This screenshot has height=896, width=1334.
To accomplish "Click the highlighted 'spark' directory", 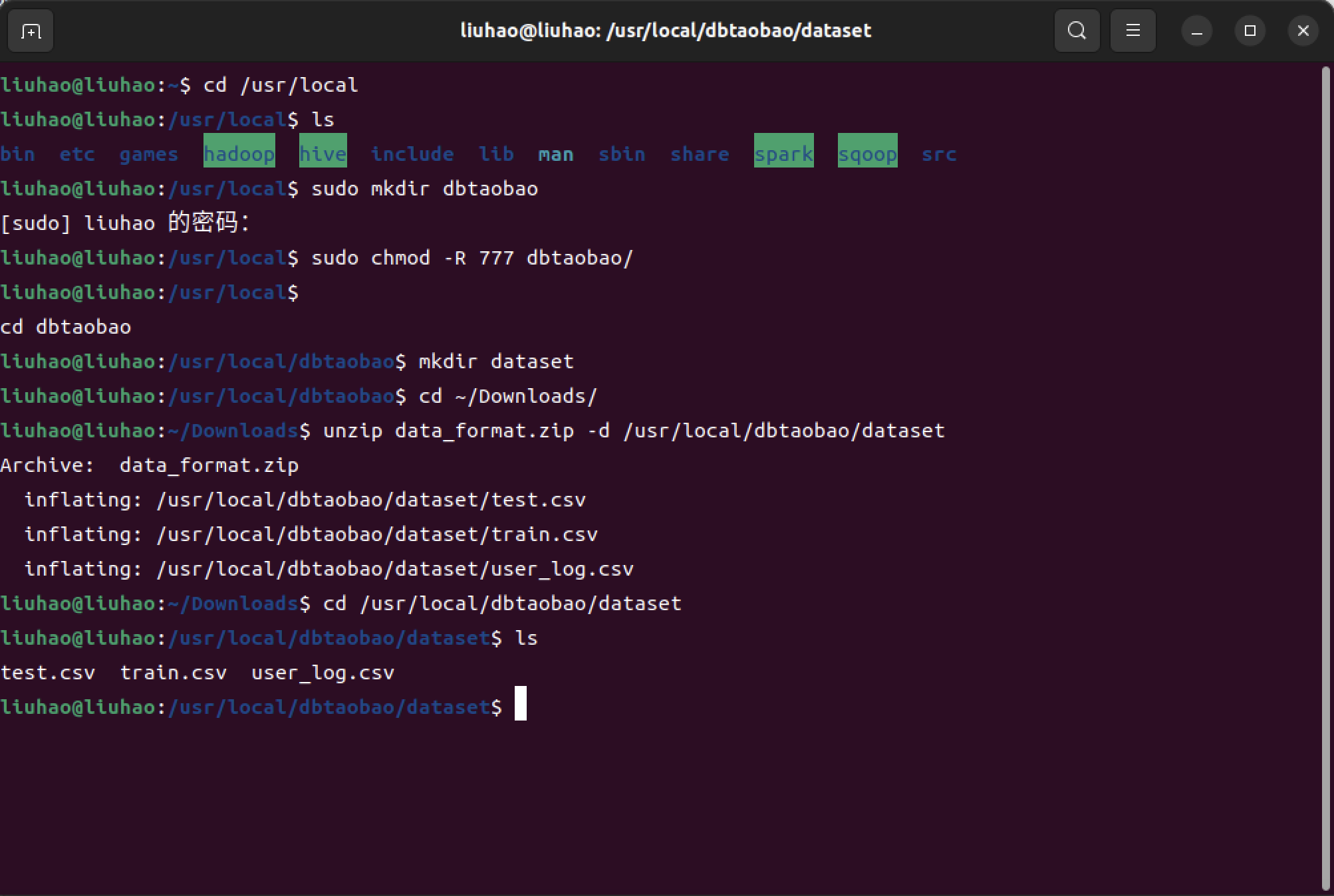I will [784, 151].
